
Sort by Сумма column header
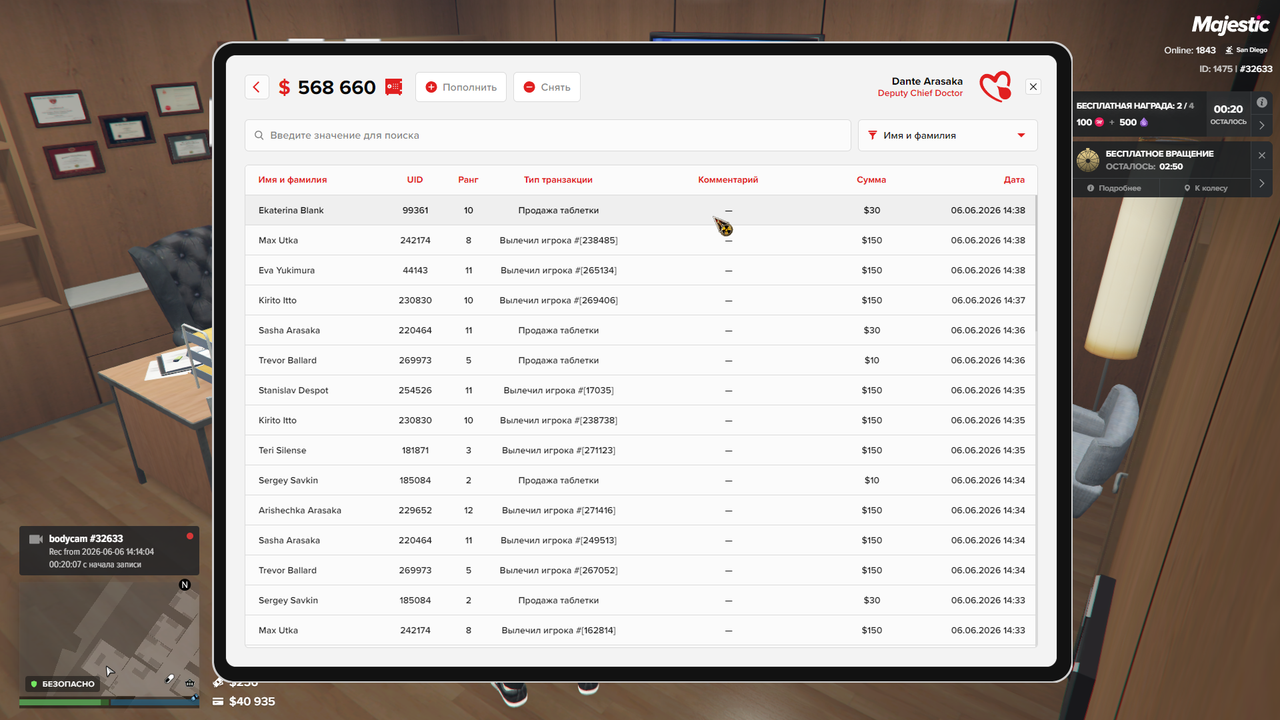[x=871, y=180]
